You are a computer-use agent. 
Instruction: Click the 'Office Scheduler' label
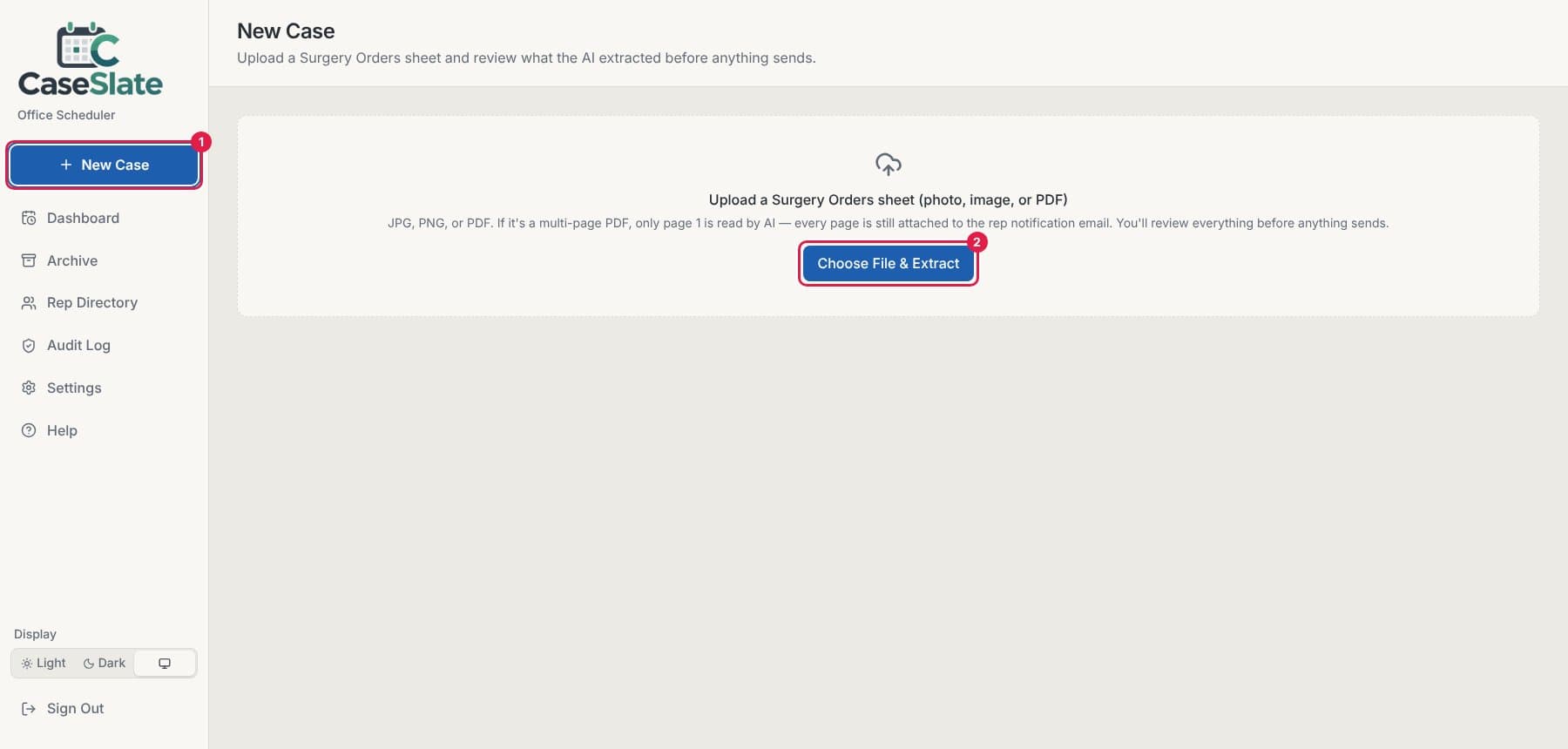(66, 115)
